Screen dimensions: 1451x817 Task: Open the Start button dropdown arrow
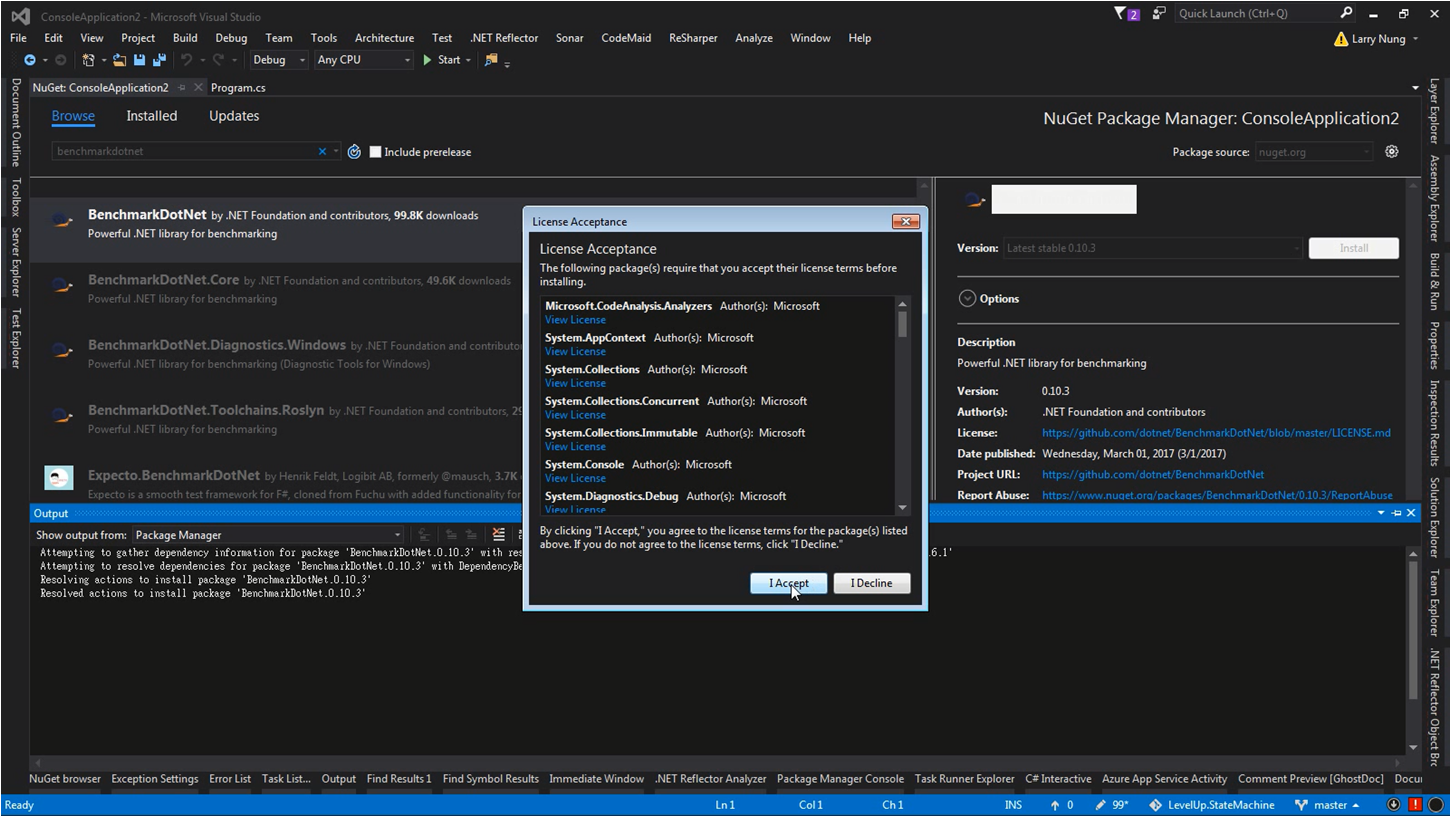[x=470, y=60]
